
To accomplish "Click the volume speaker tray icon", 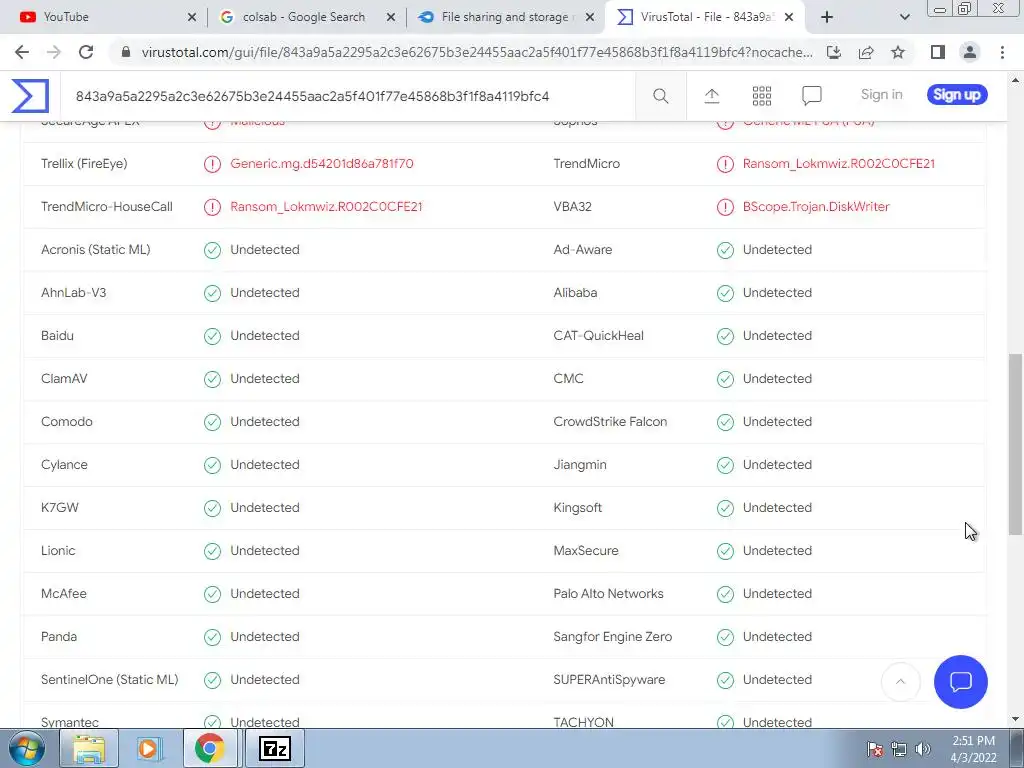I will tap(923, 749).
